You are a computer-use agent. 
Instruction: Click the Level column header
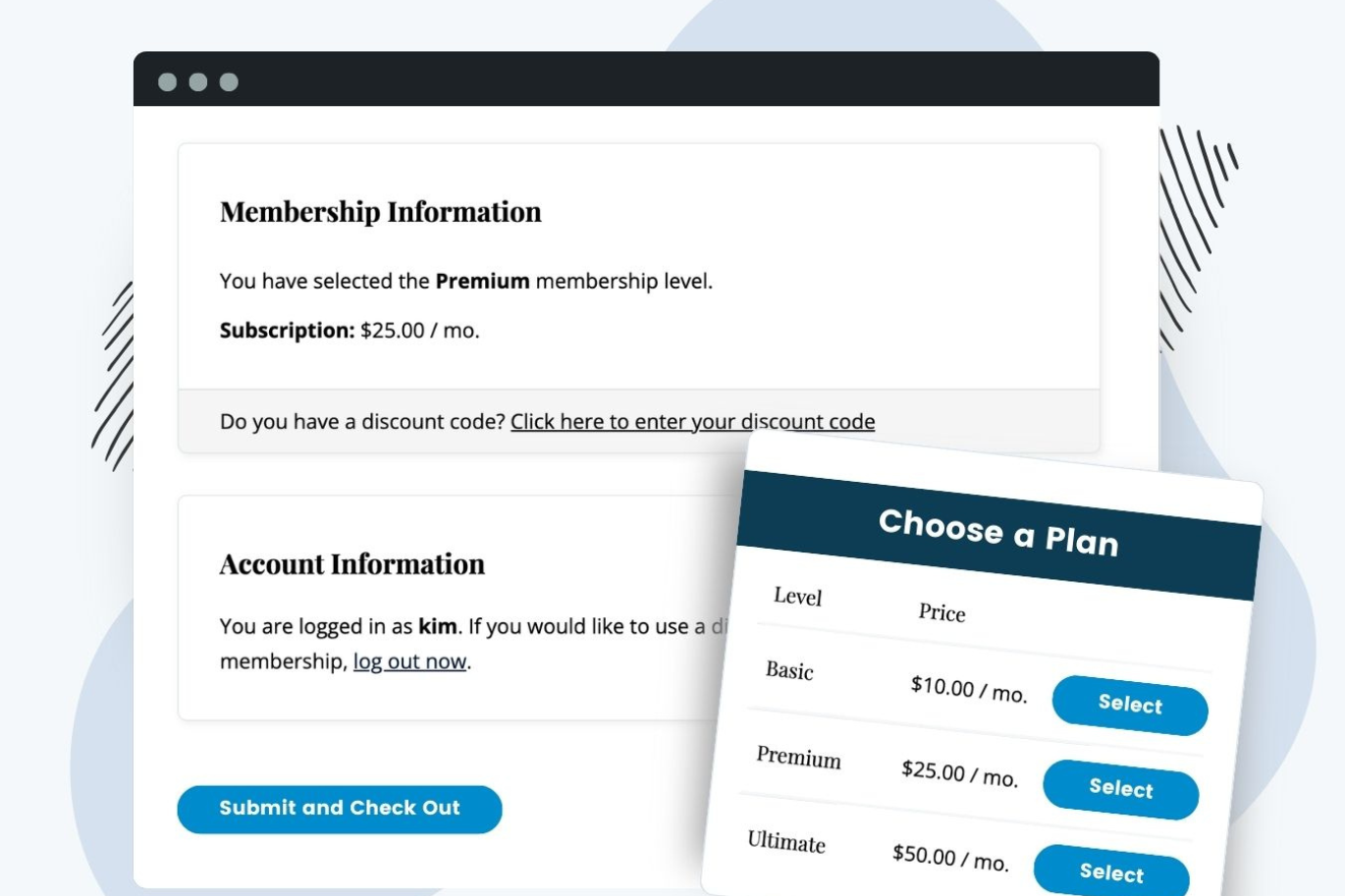[797, 597]
